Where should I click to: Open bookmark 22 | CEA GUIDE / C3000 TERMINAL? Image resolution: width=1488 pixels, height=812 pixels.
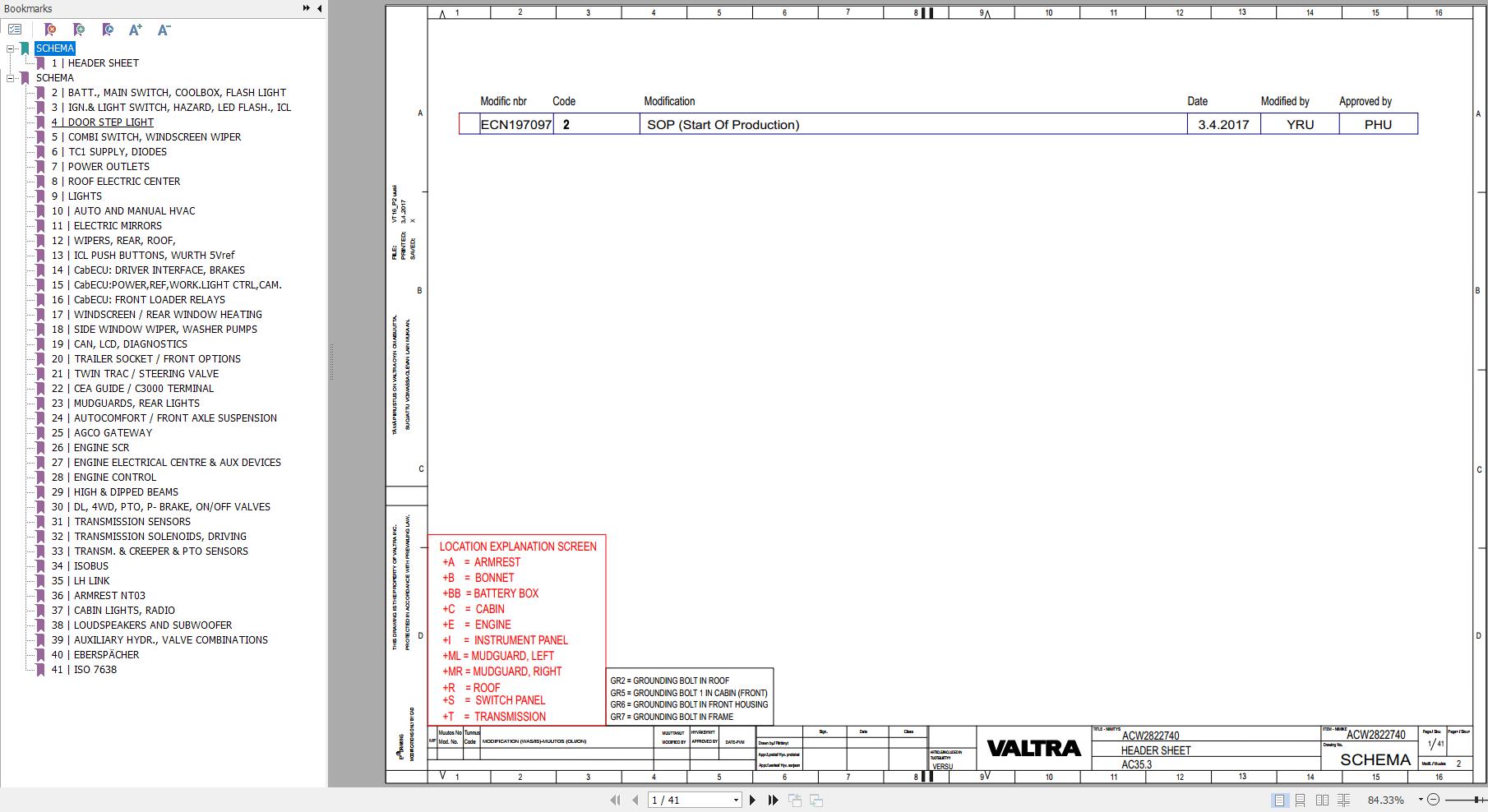tap(132, 389)
